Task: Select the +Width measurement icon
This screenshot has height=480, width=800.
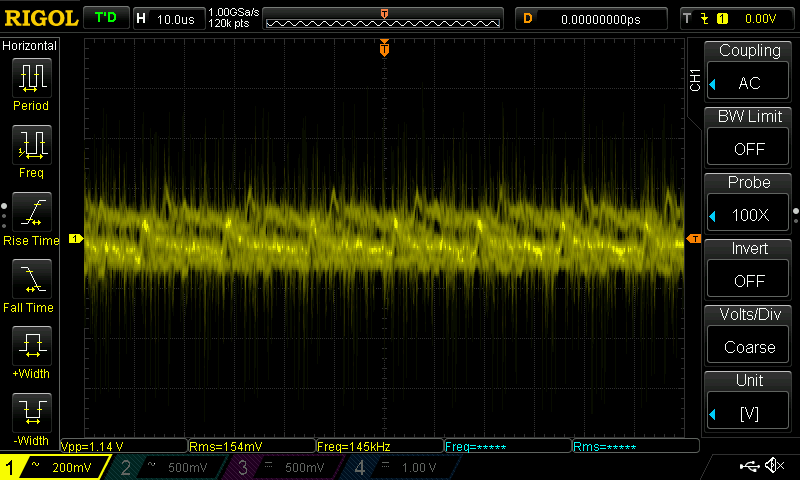Action: point(31,347)
